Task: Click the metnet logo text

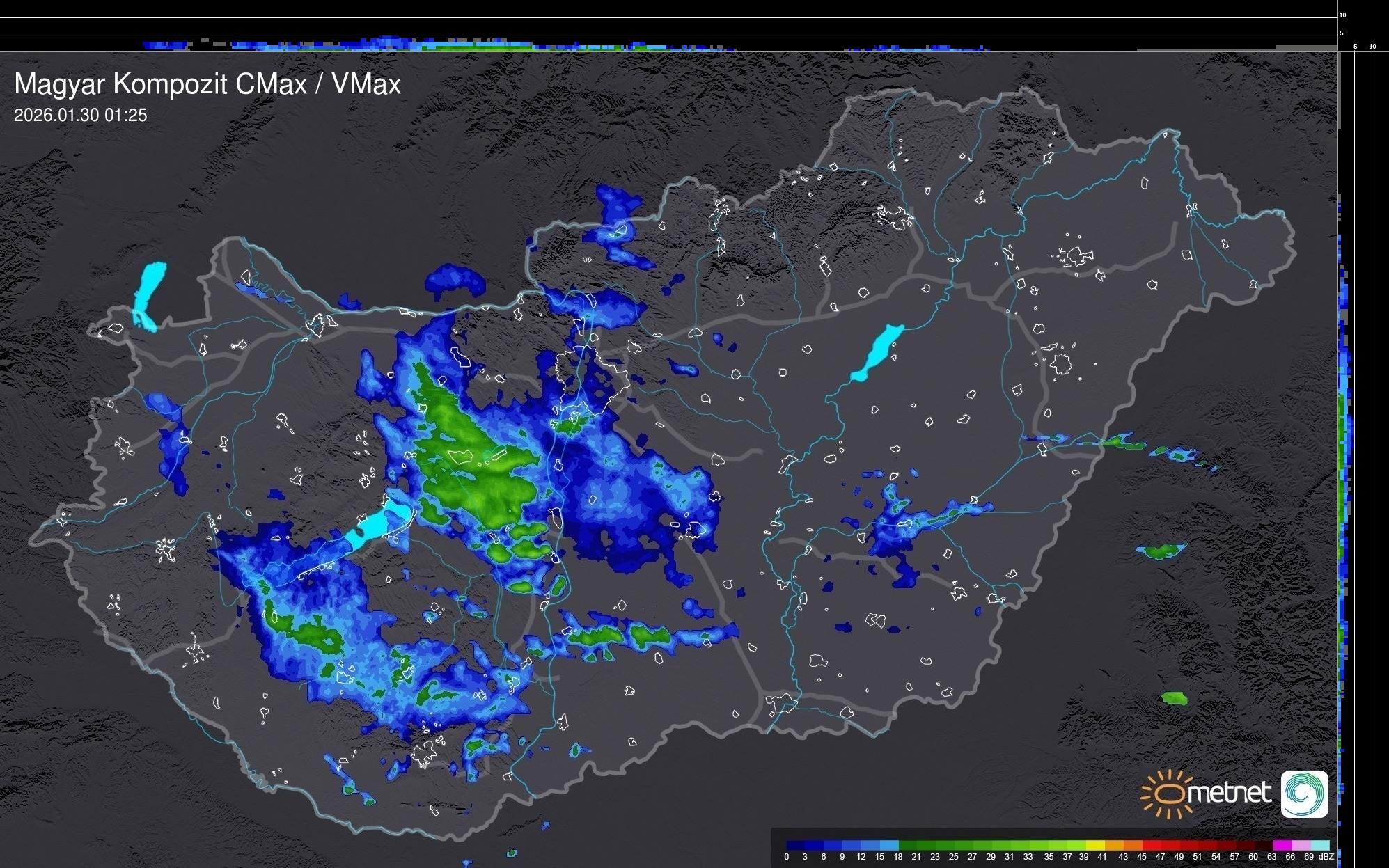Action: (x=1228, y=794)
